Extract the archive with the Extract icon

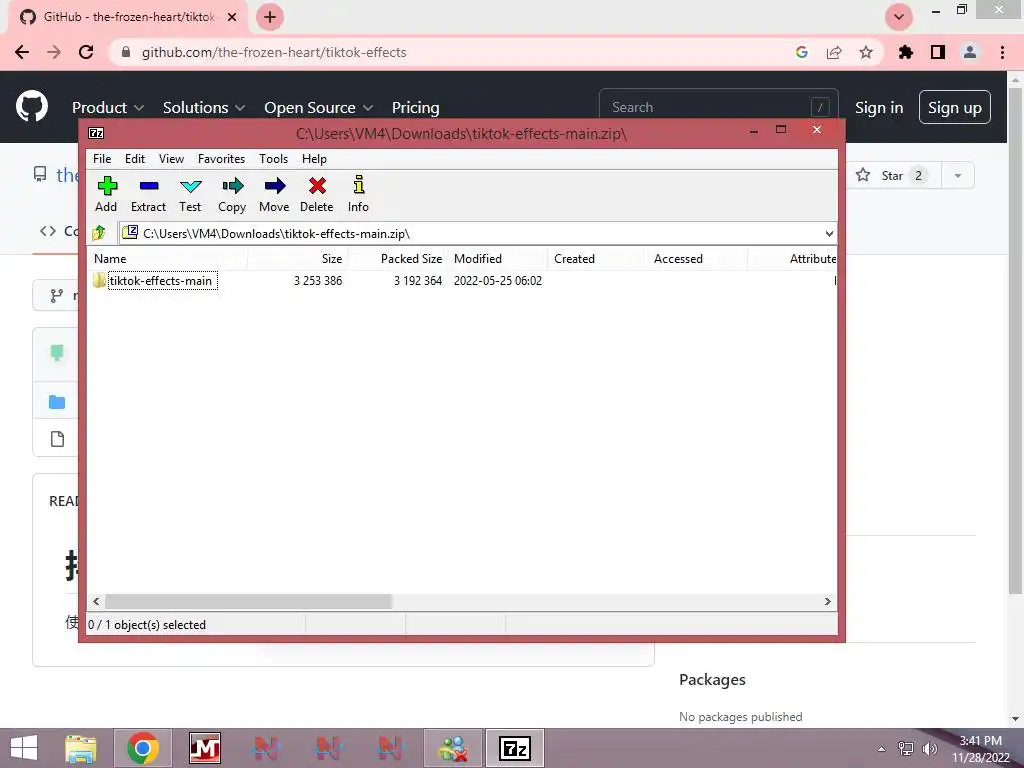click(x=148, y=194)
